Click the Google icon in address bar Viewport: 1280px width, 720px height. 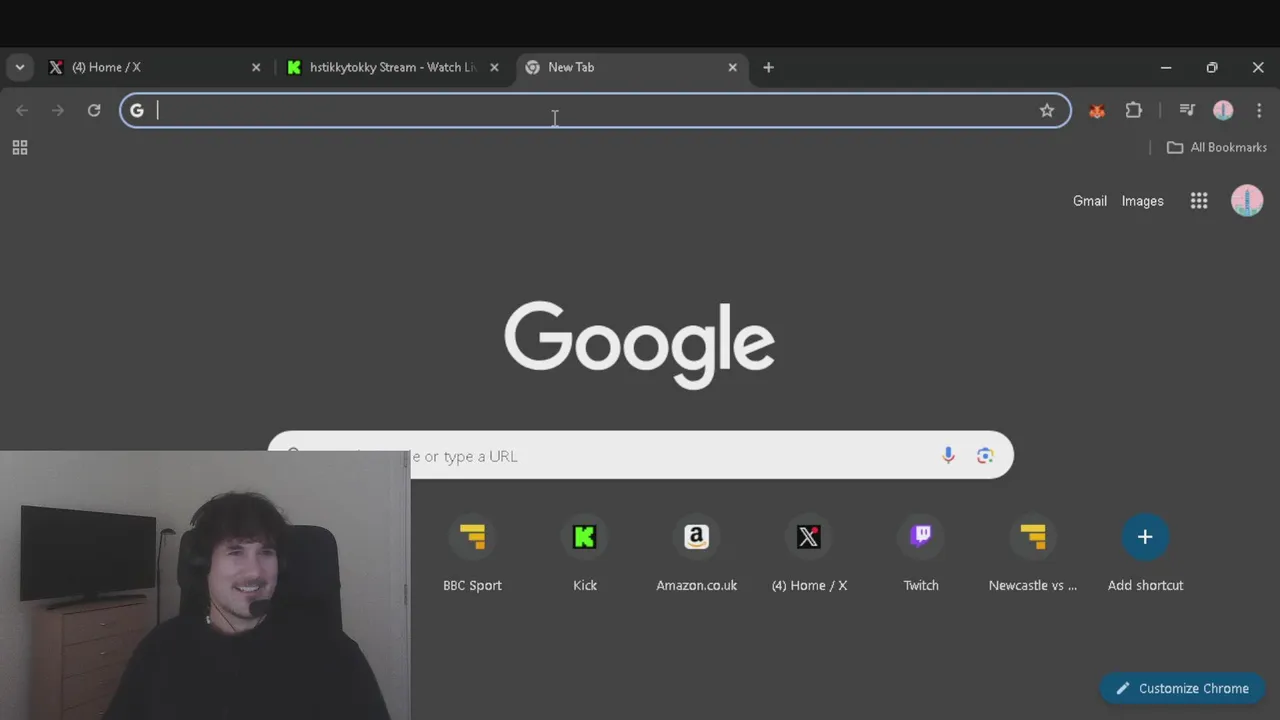point(137,110)
